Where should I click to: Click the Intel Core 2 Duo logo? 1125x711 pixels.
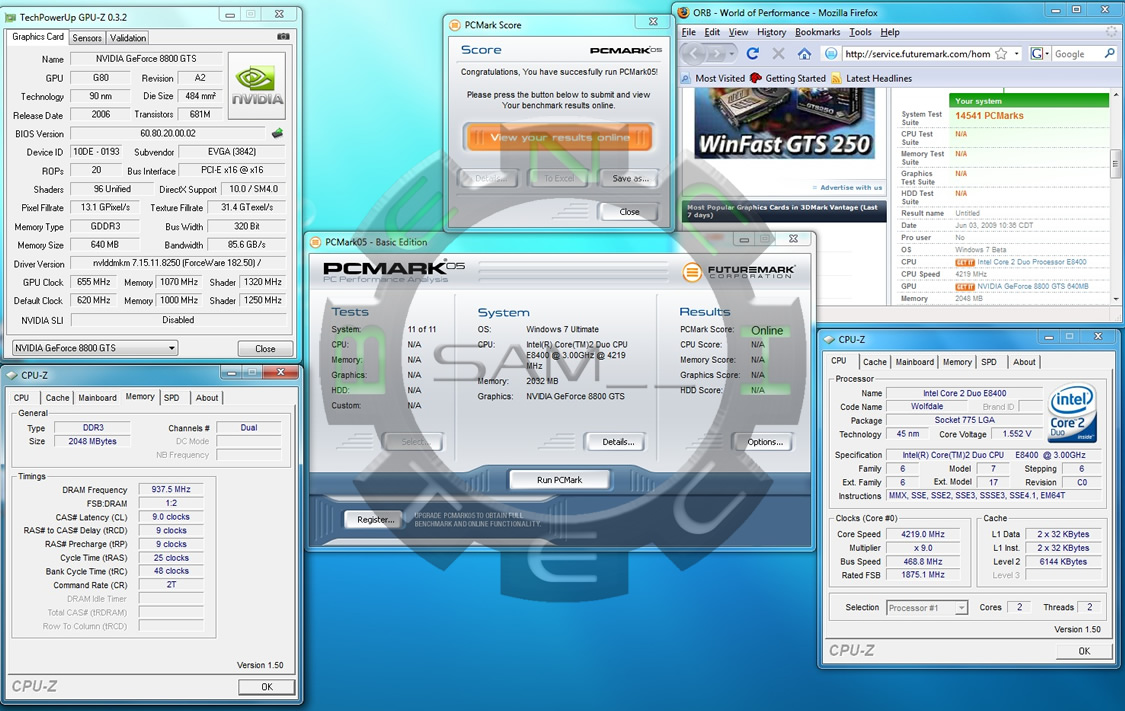coord(1072,412)
